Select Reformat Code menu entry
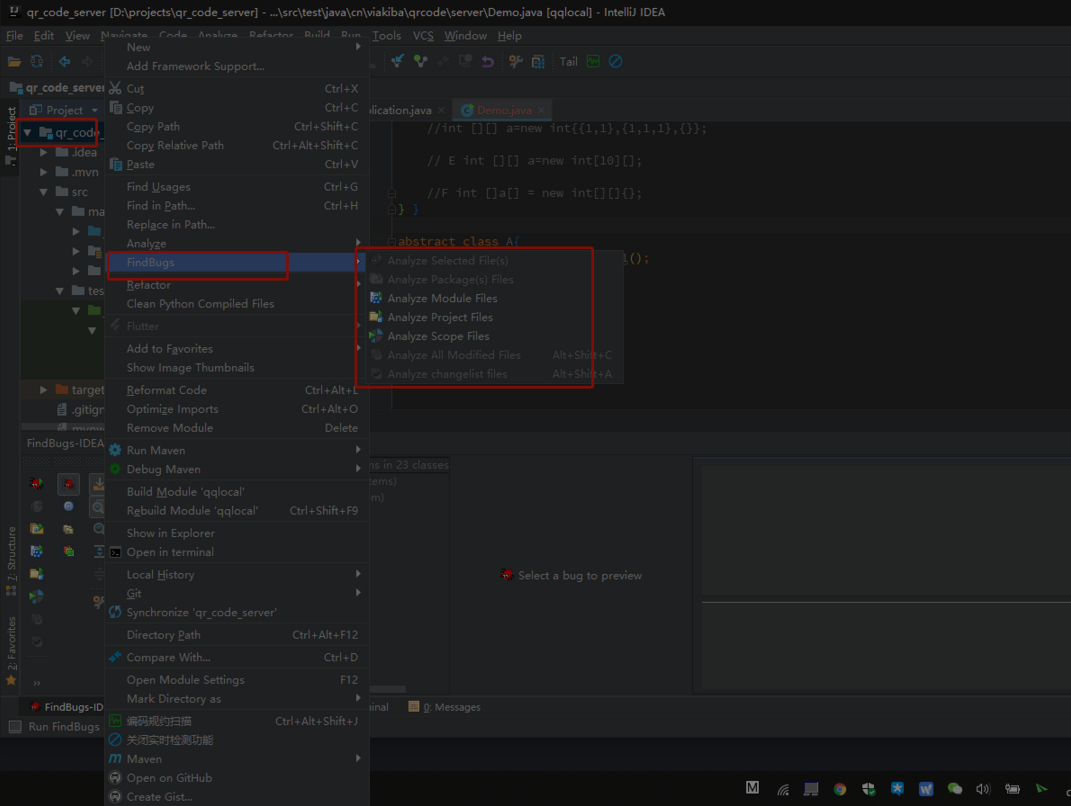Image resolution: width=1071 pixels, height=806 pixels. (x=237, y=390)
